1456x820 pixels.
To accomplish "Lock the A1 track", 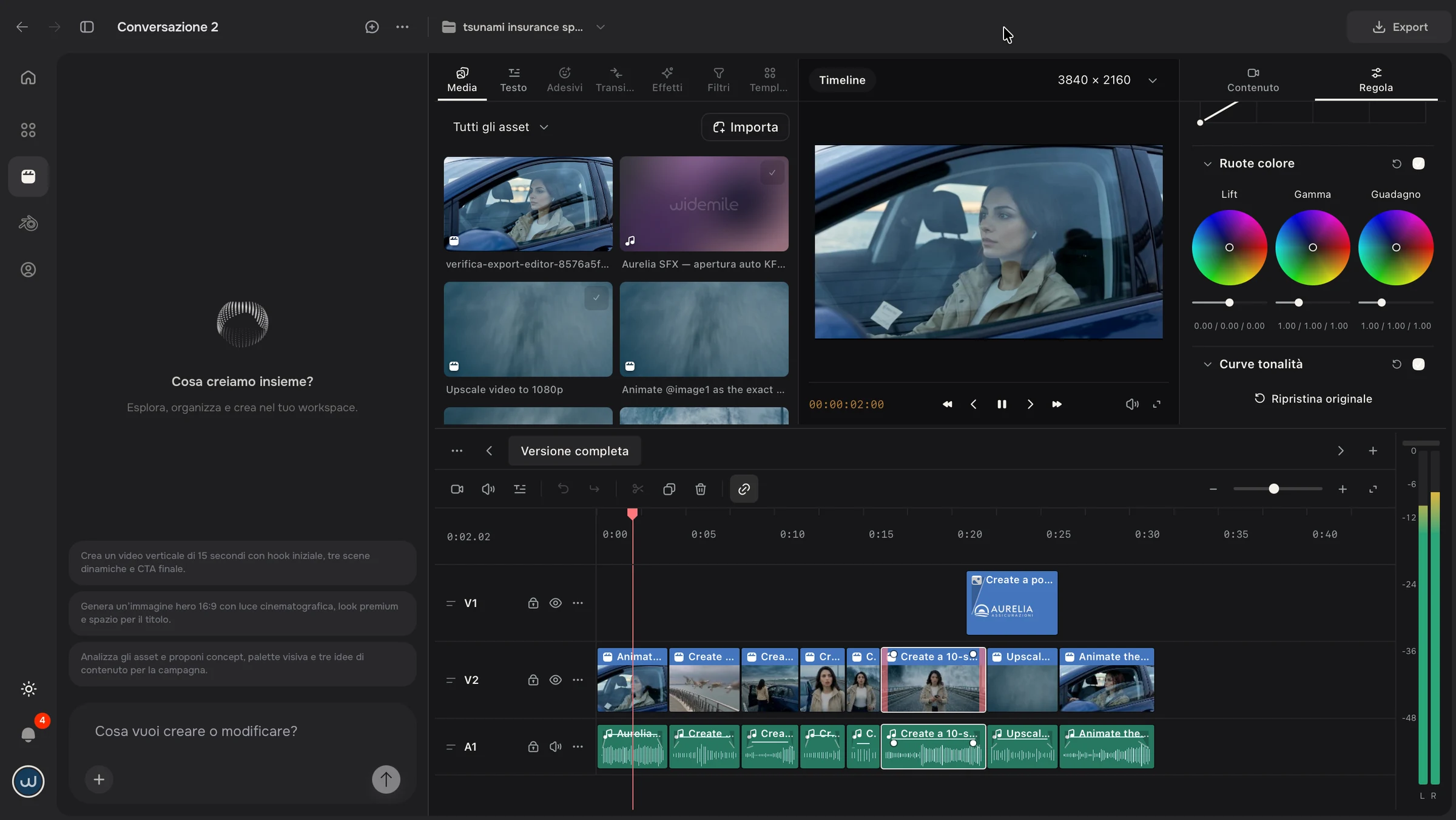I will click(x=533, y=747).
